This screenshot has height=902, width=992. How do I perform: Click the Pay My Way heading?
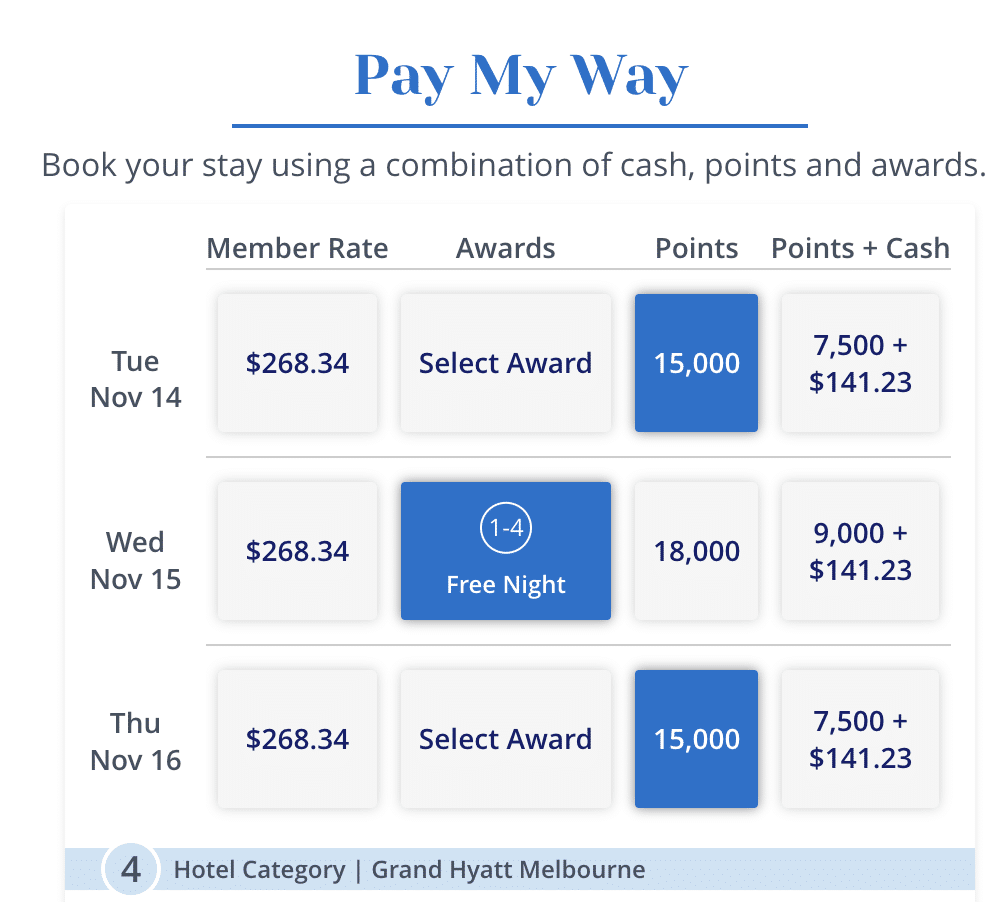click(520, 76)
